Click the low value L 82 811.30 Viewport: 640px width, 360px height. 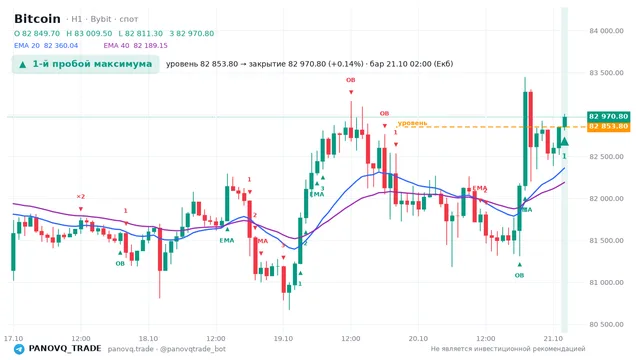tap(140, 33)
